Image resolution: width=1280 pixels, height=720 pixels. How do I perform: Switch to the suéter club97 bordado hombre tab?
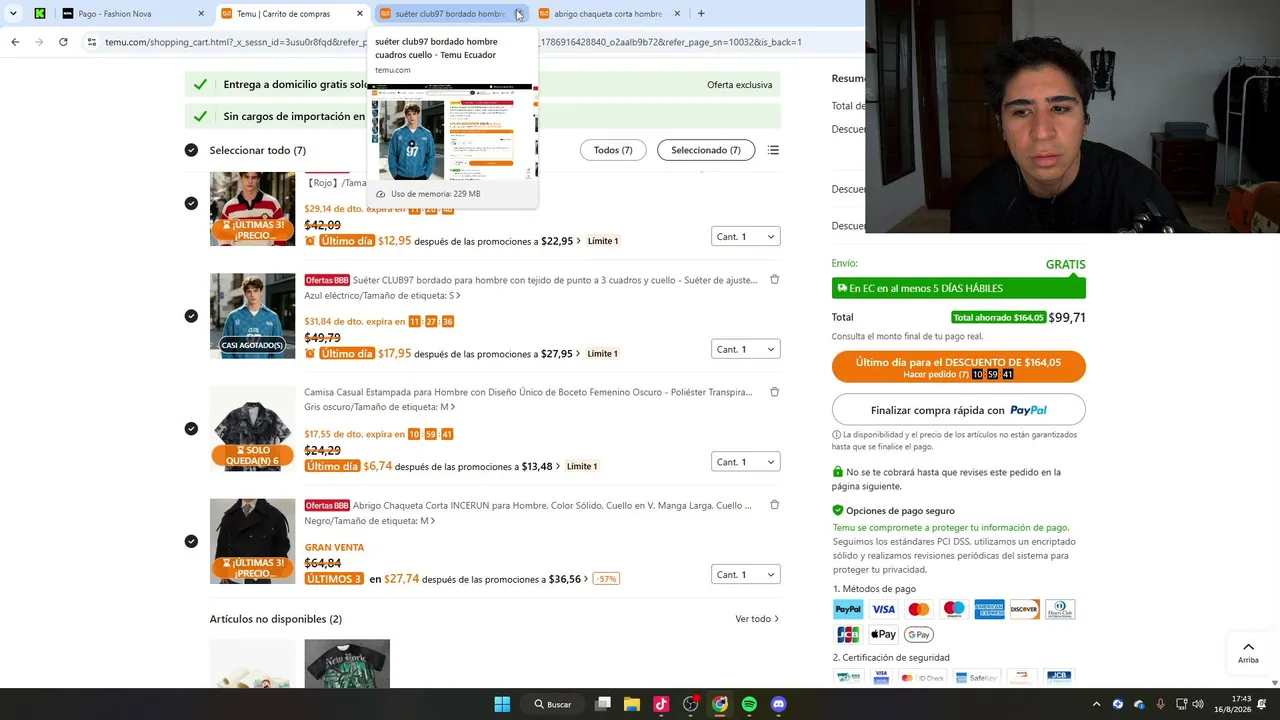pyautogui.click(x=451, y=14)
